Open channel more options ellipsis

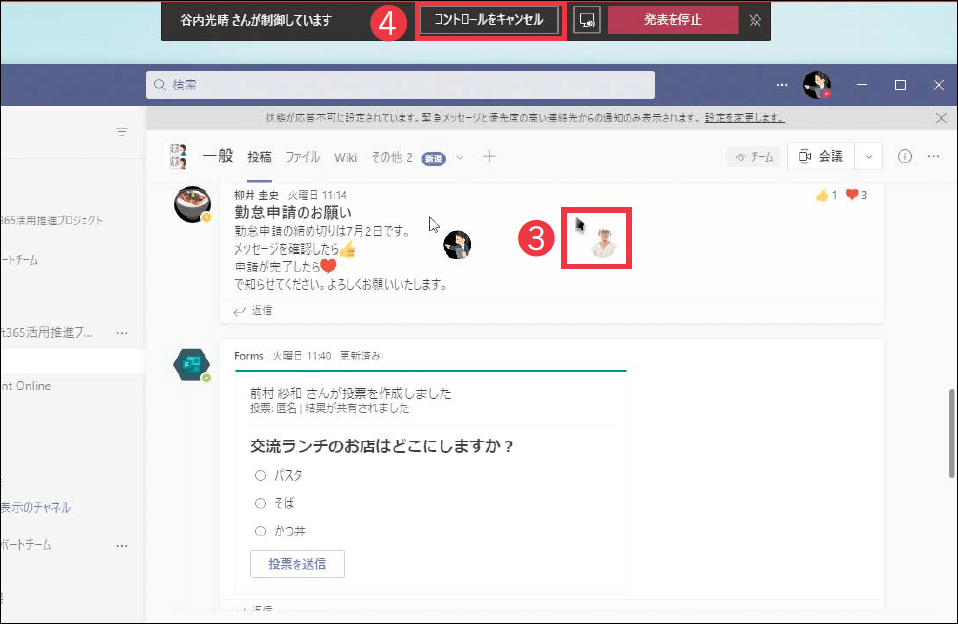click(934, 156)
